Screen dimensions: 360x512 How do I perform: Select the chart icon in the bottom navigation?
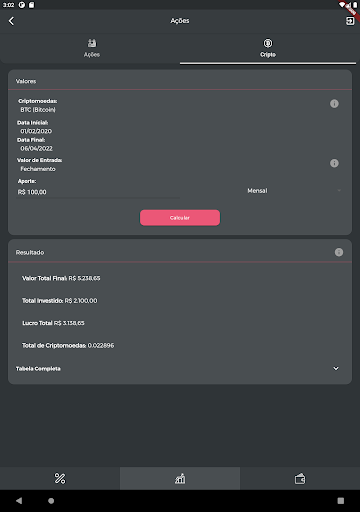[180, 478]
